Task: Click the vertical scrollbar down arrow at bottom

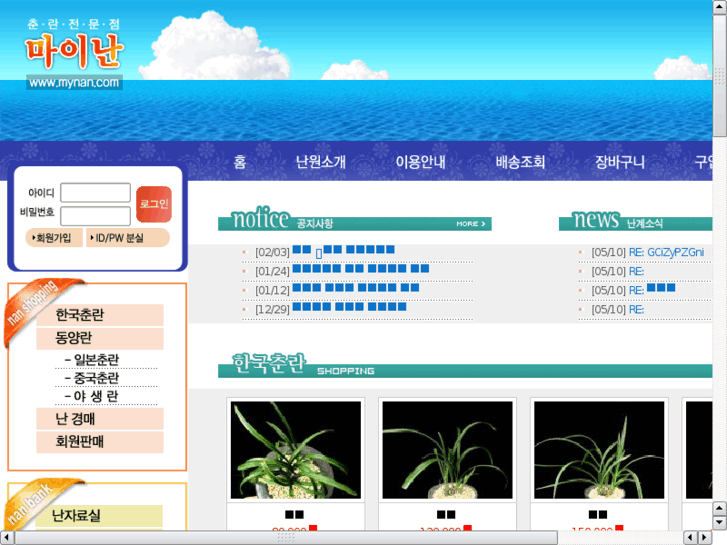Action: 720,522
